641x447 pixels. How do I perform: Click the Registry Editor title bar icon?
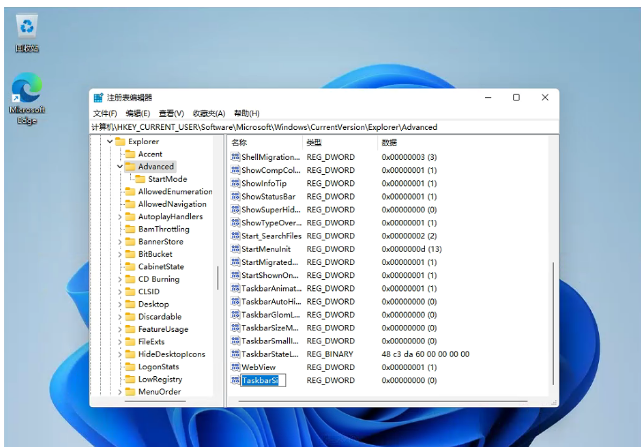click(98, 98)
